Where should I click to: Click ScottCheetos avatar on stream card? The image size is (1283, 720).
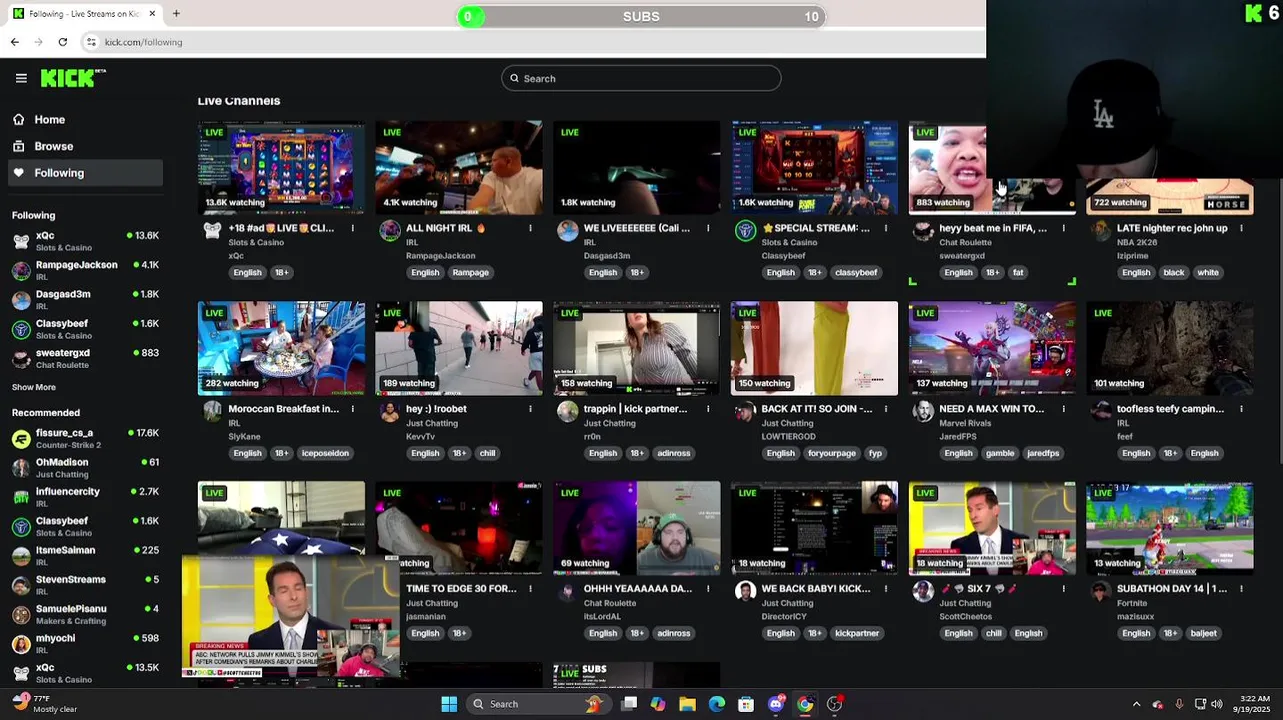[923, 591]
